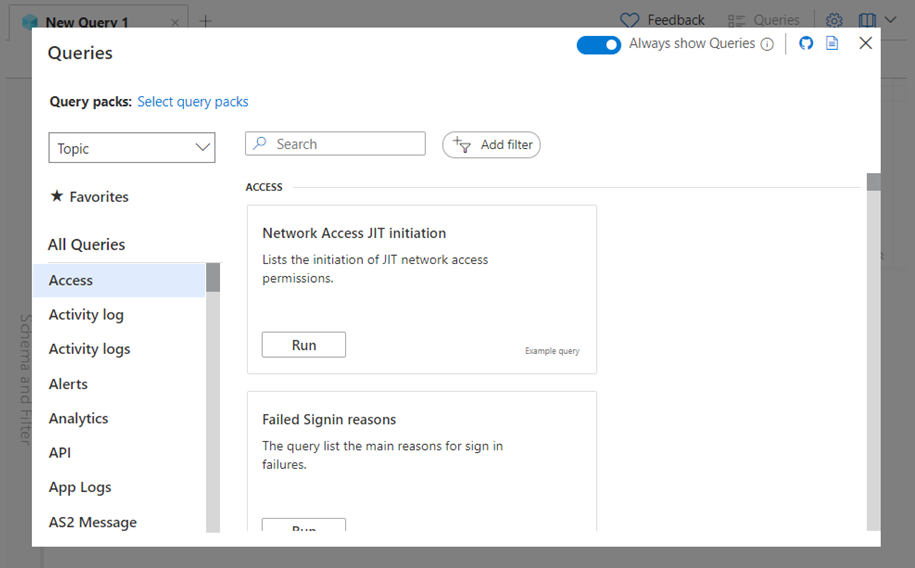Close the Queries dialog
Viewport: 915px width, 568px height.
[x=866, y=43]
